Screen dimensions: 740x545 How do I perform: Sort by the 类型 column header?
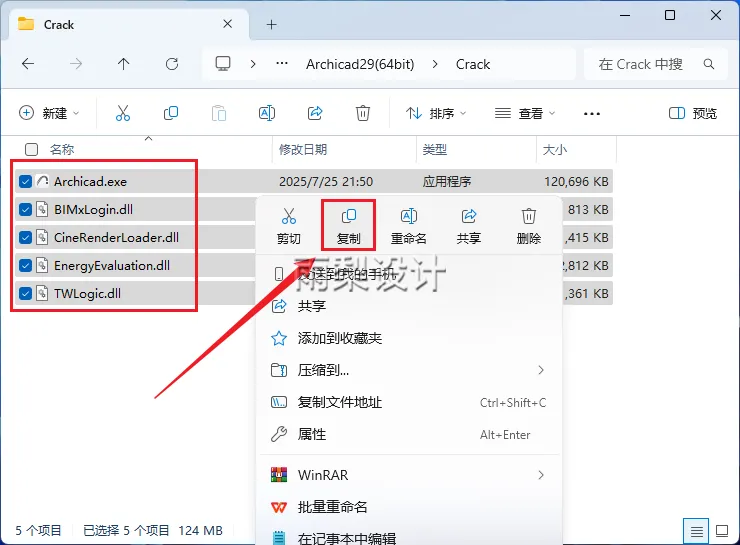click(x=435, y=150)
